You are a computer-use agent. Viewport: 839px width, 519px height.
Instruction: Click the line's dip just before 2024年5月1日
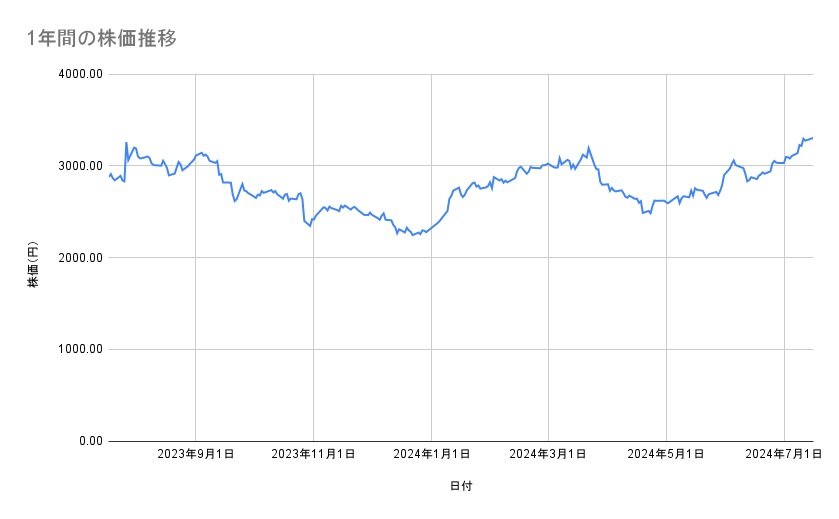tap(643, 213)
